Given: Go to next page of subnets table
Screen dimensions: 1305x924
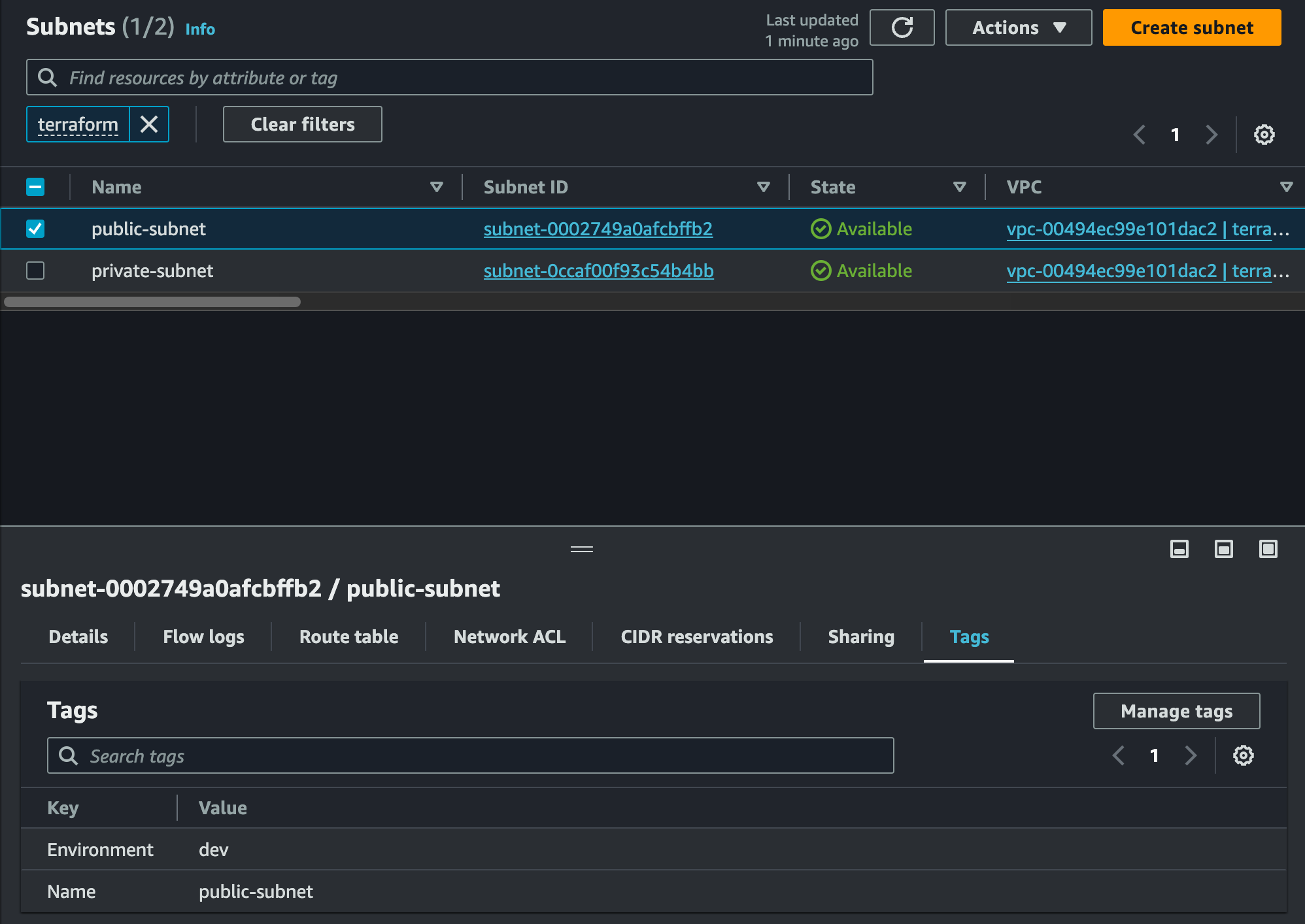Looking at the screenshot, I should point(1212,135).
